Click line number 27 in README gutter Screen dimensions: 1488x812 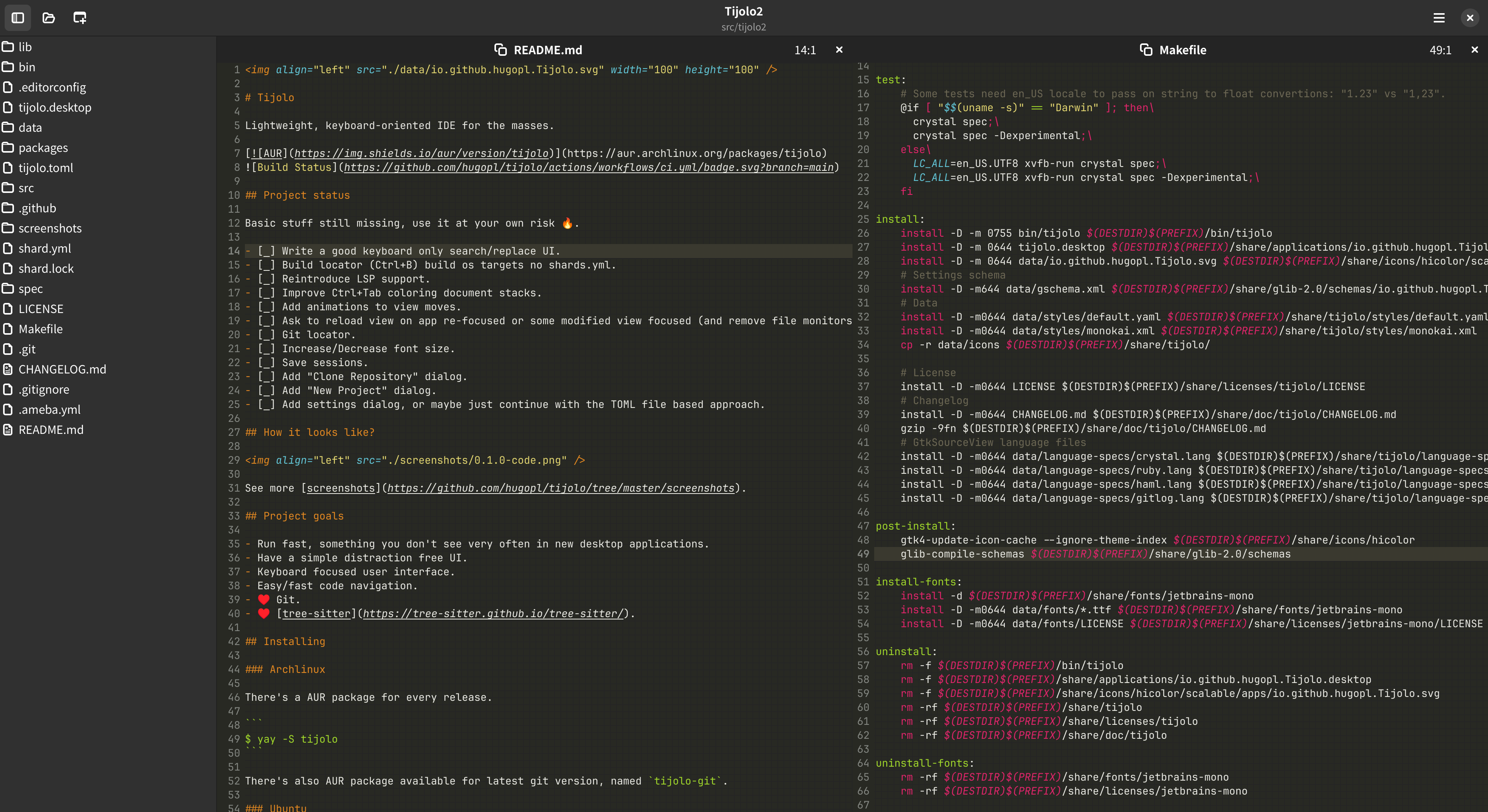click(234, 433)
